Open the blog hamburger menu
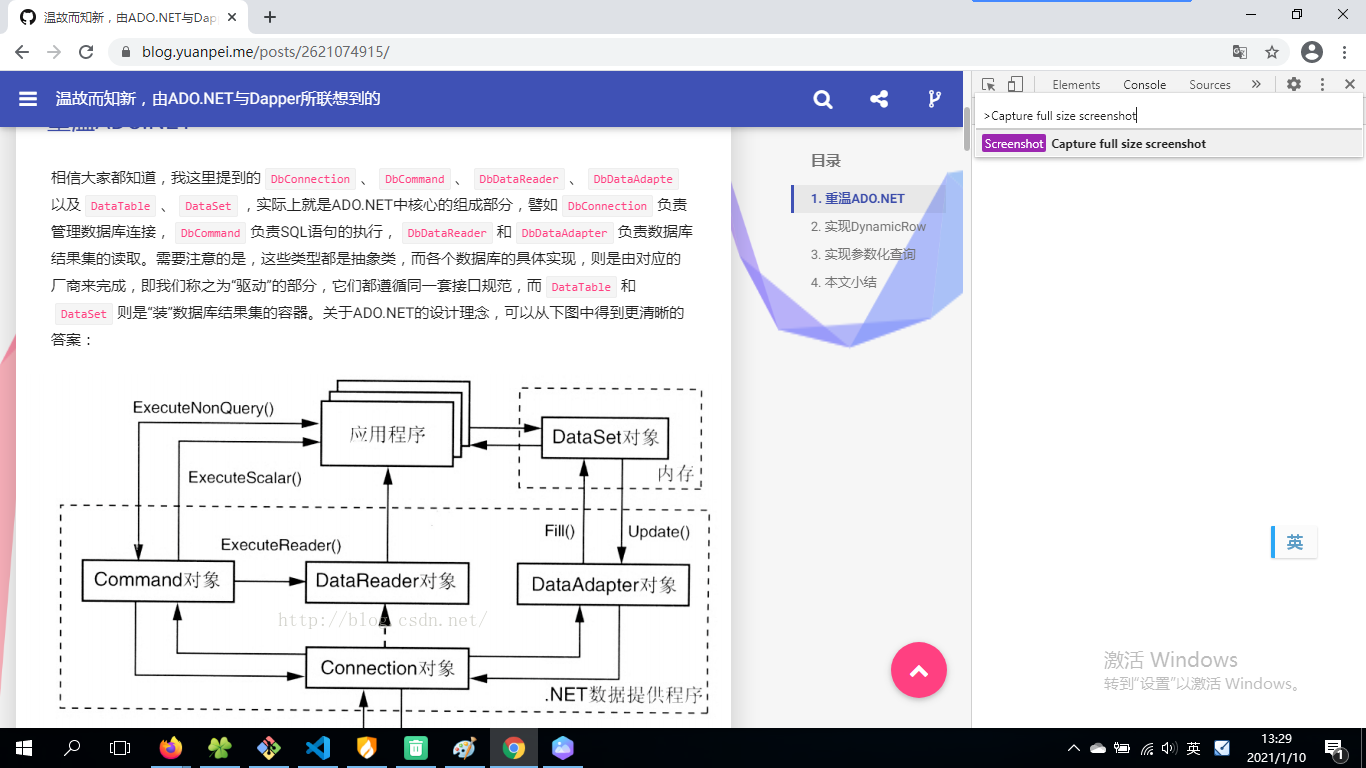Viewport: 1366px width, 768px height. pyautogui.click(x=28, y=99)
